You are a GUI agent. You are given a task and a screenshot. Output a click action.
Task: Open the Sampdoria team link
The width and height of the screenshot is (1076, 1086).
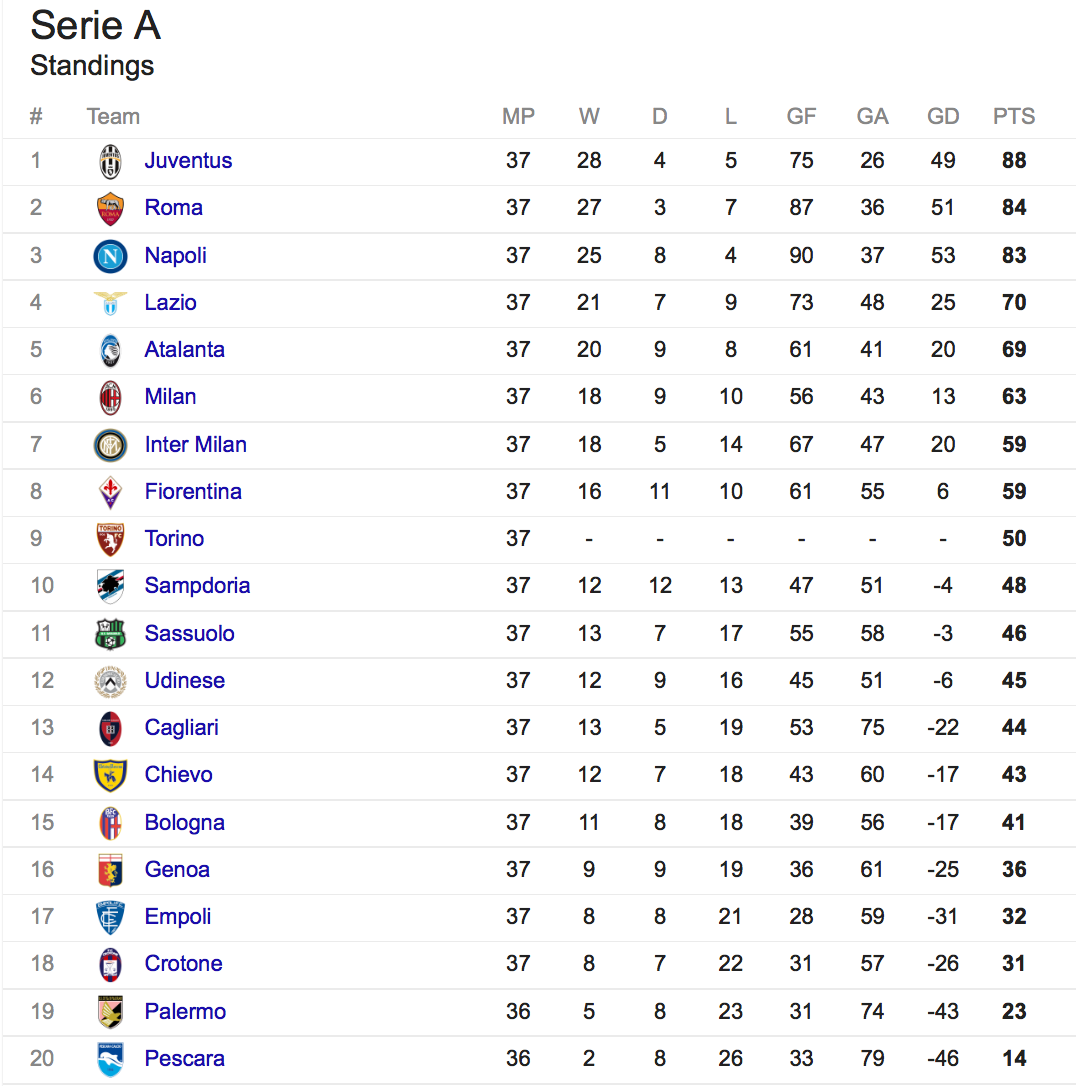pos(197,586)
